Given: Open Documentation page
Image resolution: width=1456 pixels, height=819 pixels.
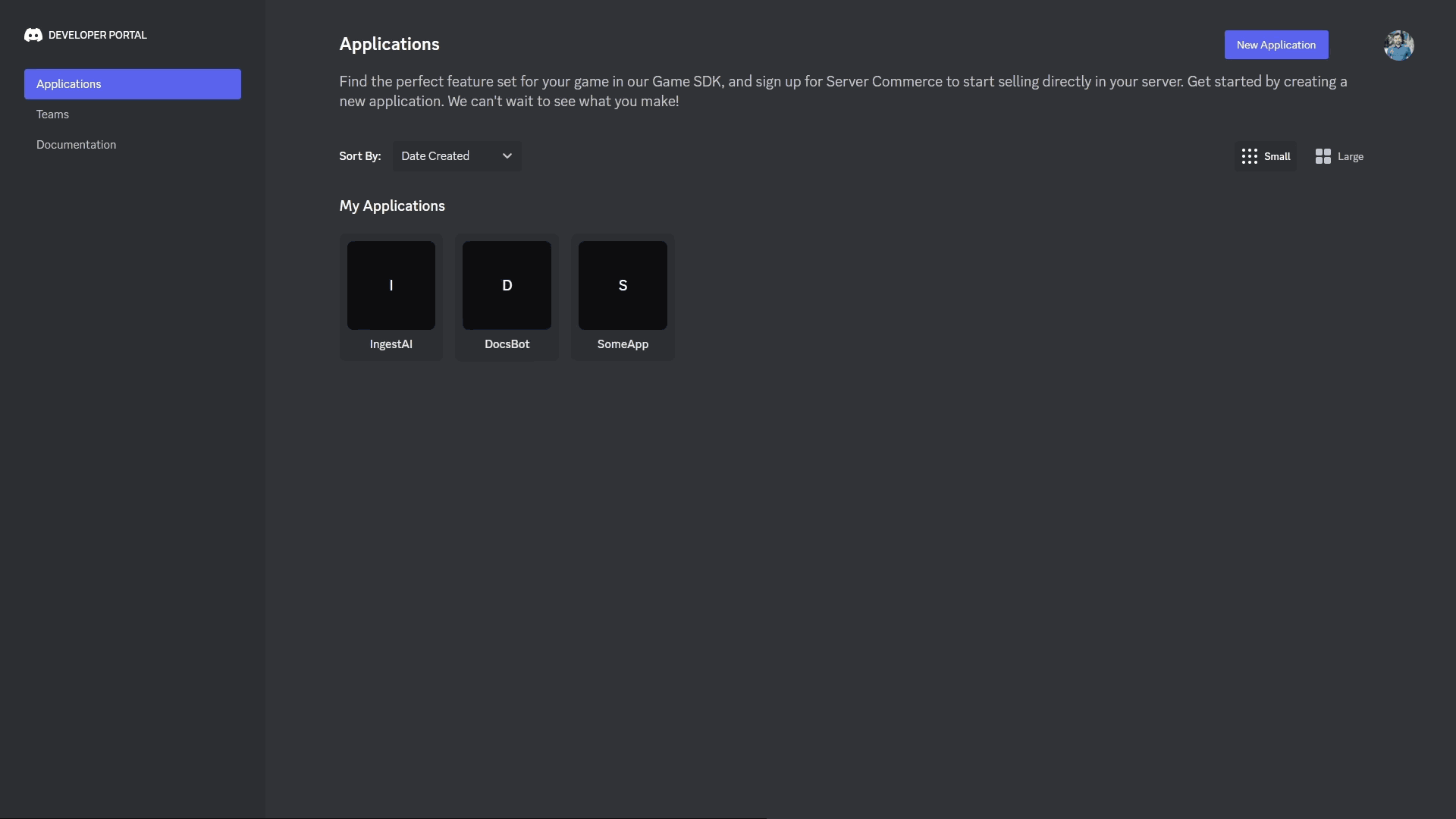Looking at the screenshot, I should pos(76,145).
